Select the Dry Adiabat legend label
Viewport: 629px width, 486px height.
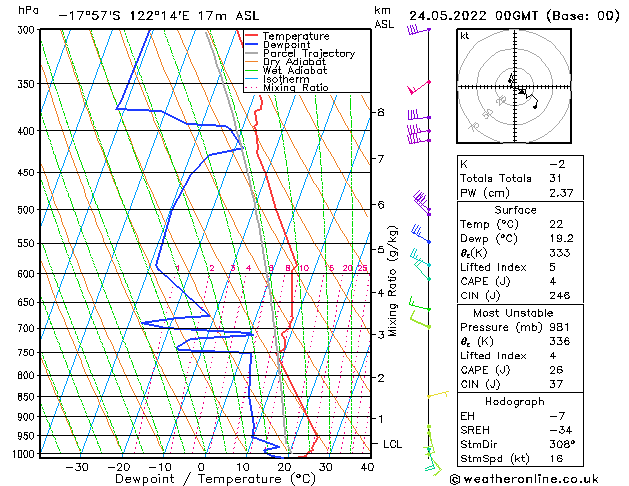294,62
